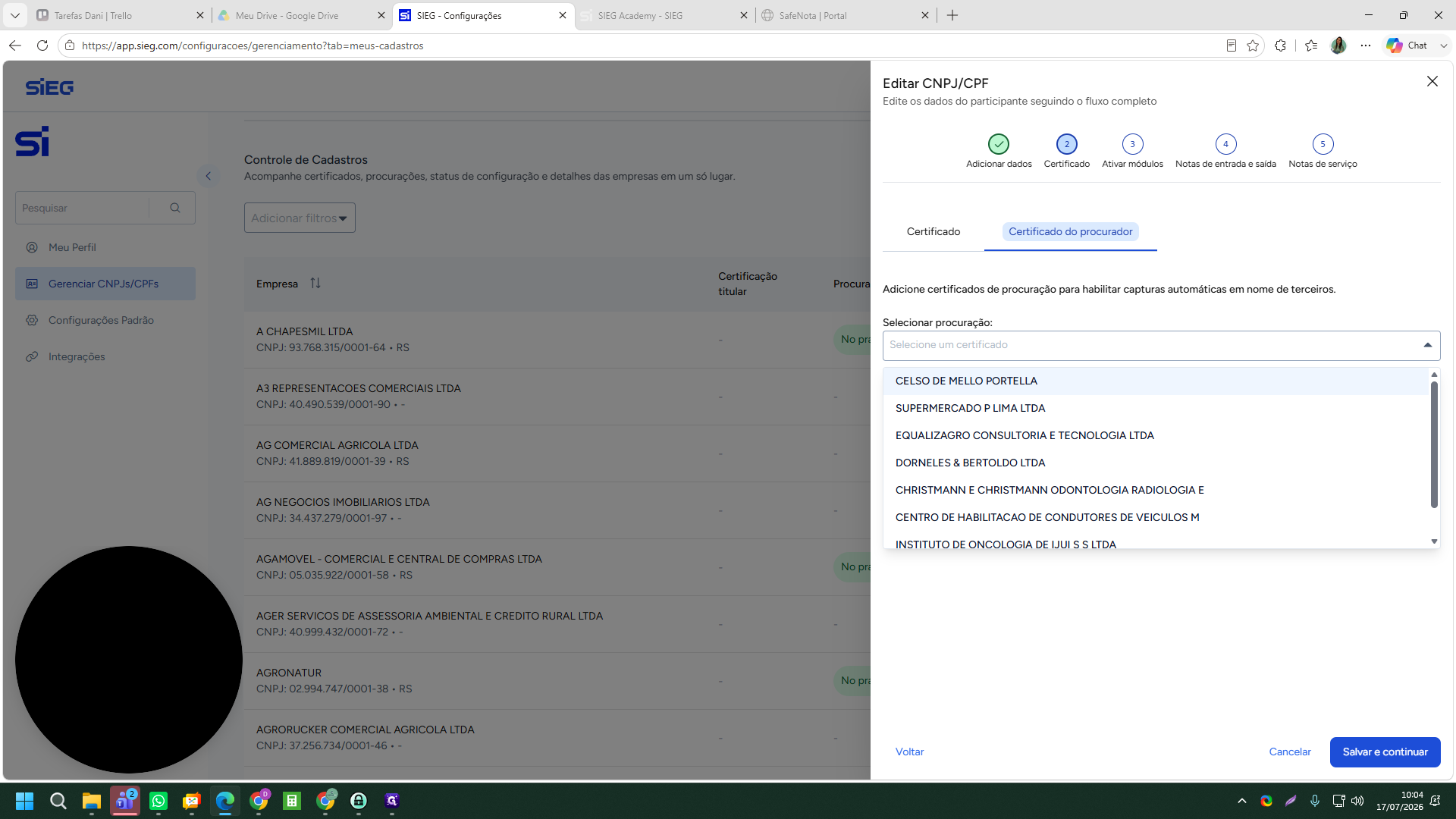Click Salvar e continuar button
1456x819 pixels.
point(1385,752)
